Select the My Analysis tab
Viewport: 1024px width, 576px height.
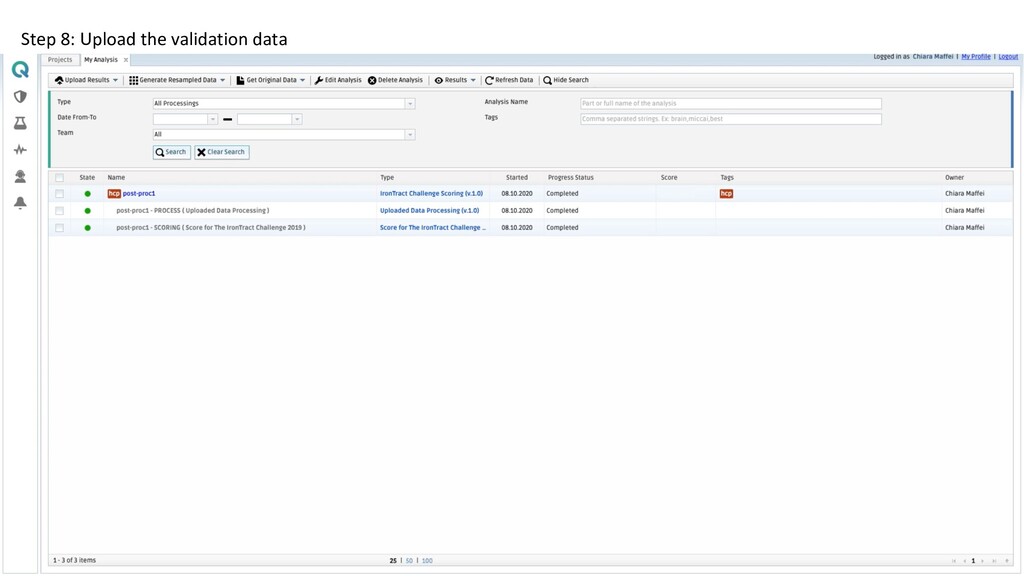pos(101,60)
